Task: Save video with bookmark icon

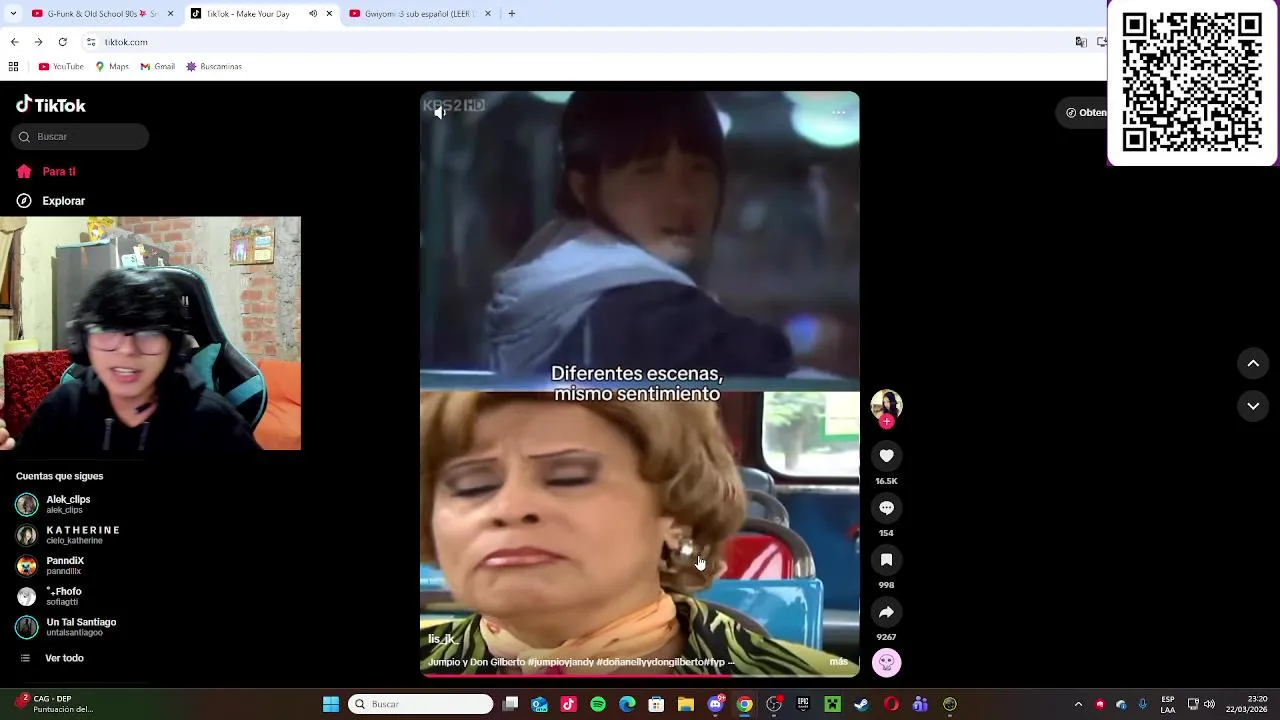Action: [x=886, y=560]
